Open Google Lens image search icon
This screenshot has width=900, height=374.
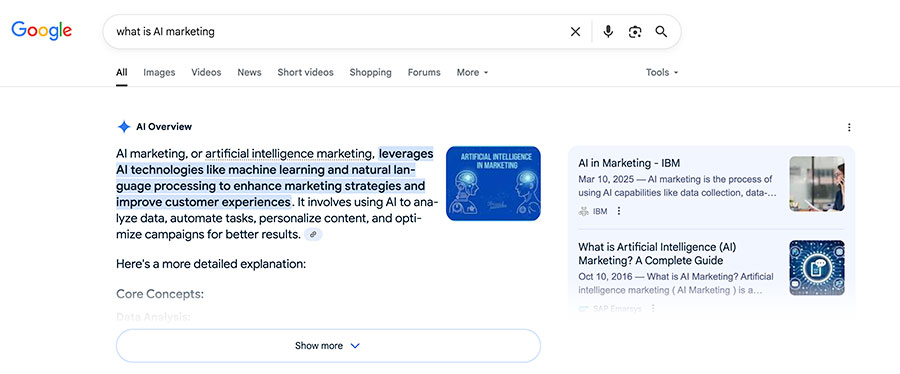634,32
